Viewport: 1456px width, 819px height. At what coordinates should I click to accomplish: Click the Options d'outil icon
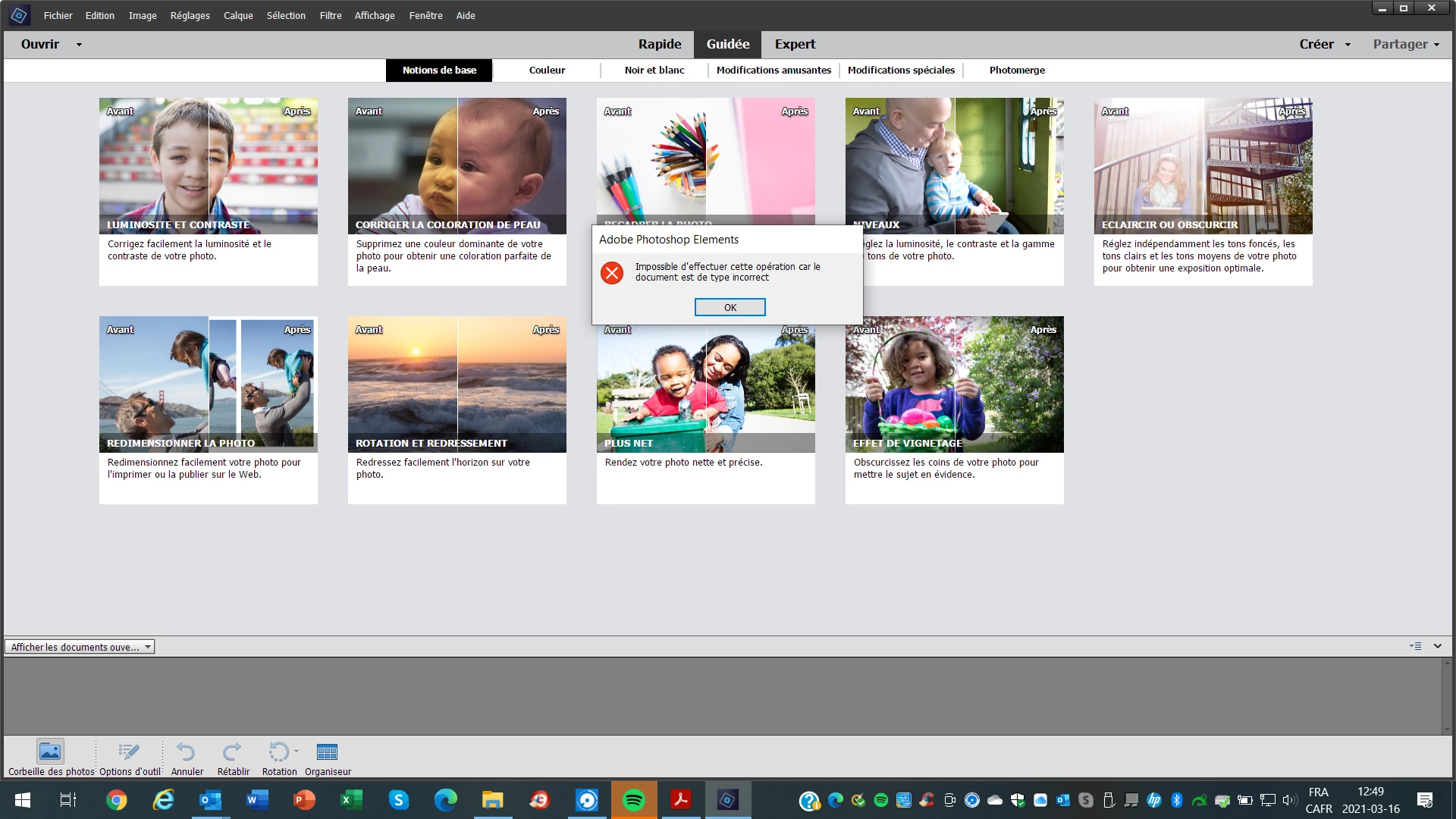point(129,752)
